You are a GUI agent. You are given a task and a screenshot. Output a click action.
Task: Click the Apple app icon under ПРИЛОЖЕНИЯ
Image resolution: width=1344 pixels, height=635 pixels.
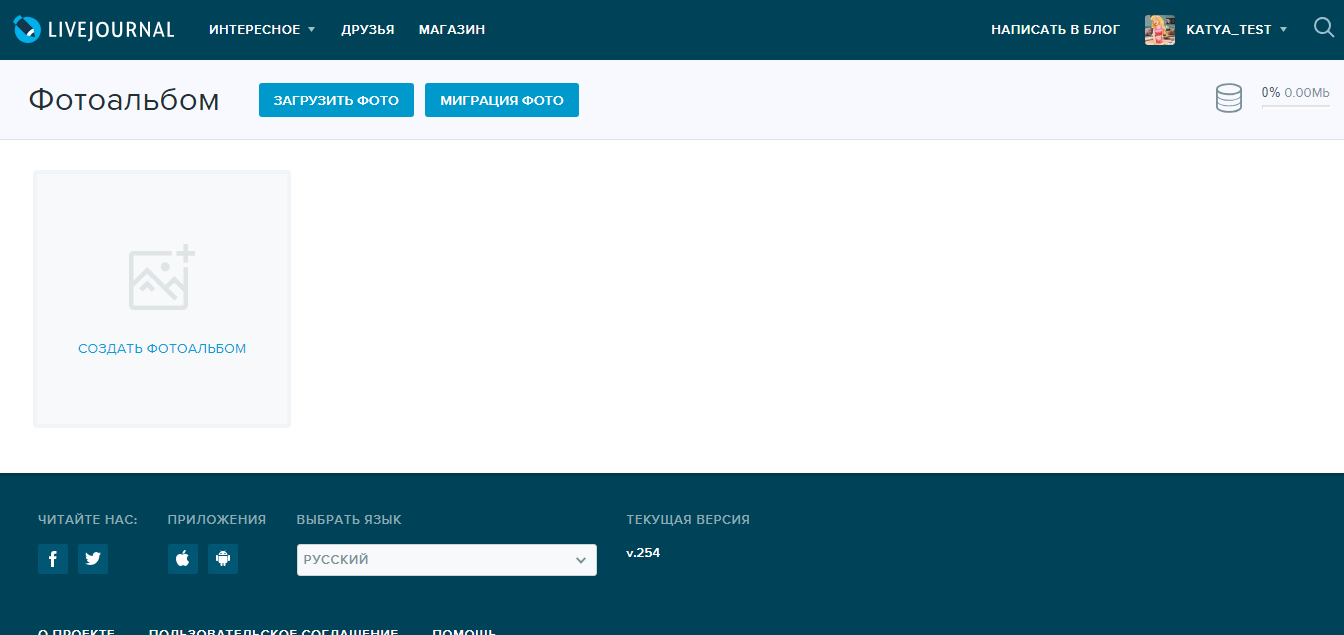pos(182,558)
